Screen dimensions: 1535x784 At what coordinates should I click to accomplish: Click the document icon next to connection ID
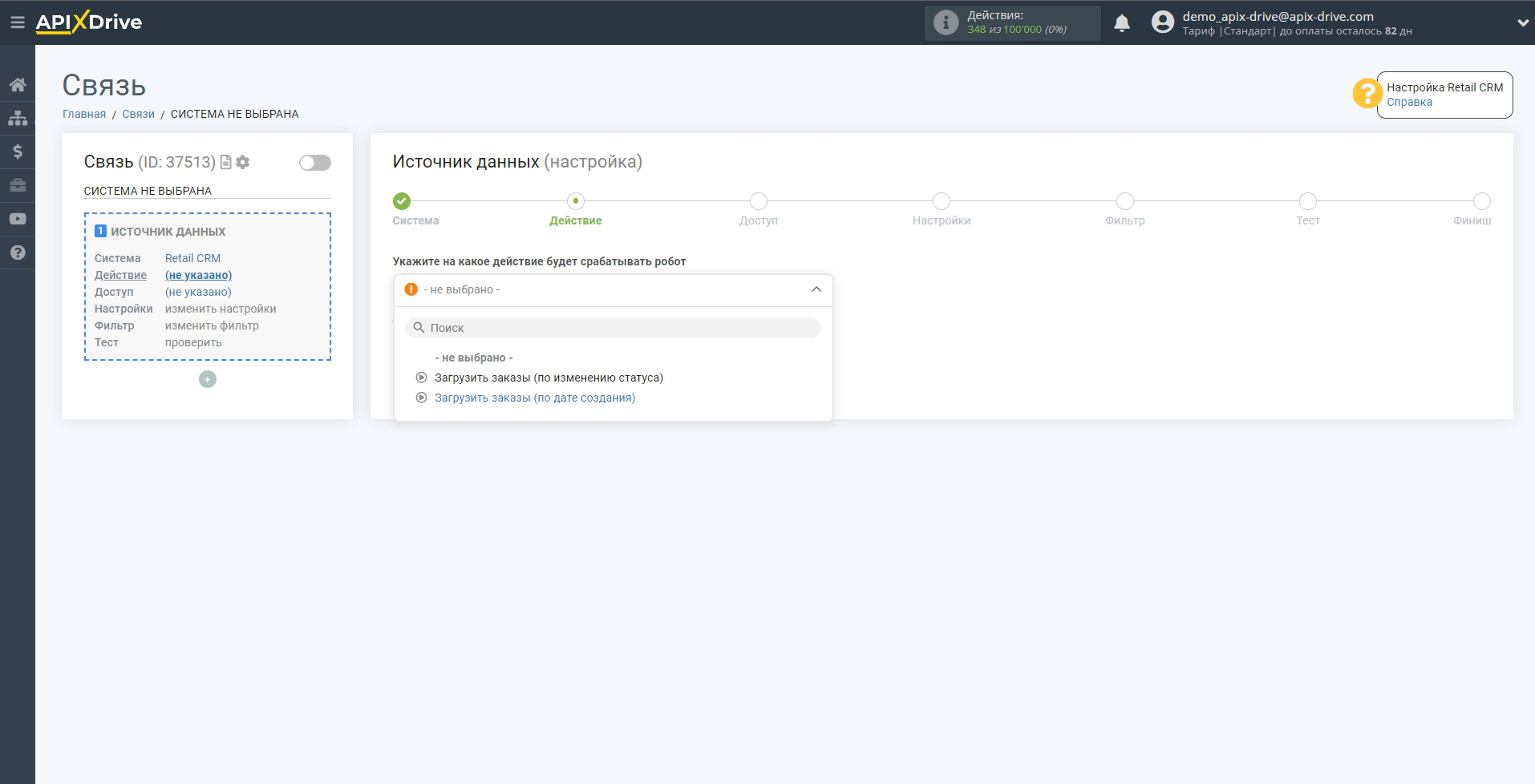(x=226, y=162)
